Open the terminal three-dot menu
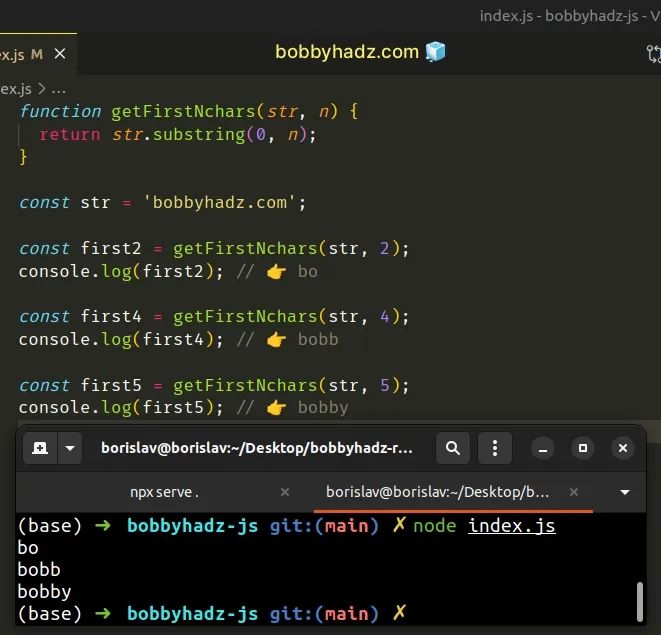 click(495, 448)
